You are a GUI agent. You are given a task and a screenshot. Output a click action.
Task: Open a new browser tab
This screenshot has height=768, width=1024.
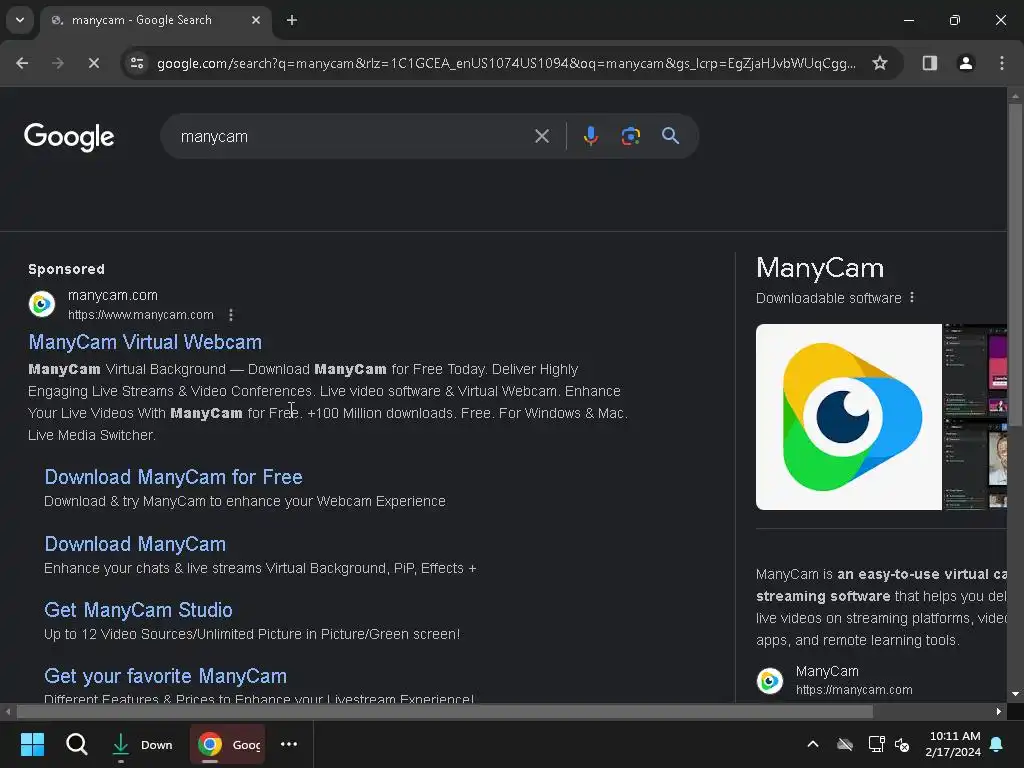pyautogui.click(x=292, y=20)
